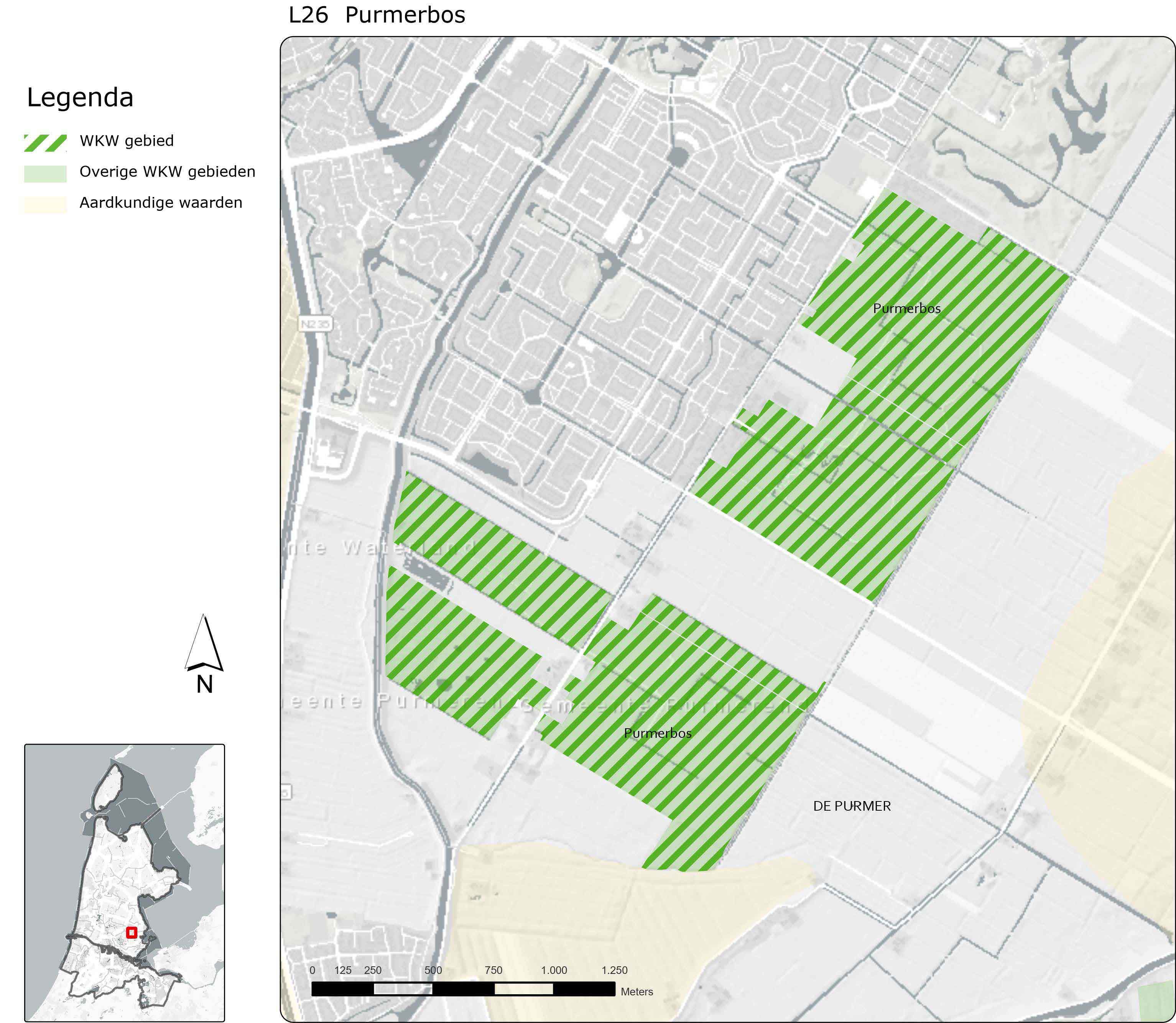Image resolution: width=1176 pixels, height=1023 pixels.
Task: Click the N235 road shield label
Action: point(315,324)
